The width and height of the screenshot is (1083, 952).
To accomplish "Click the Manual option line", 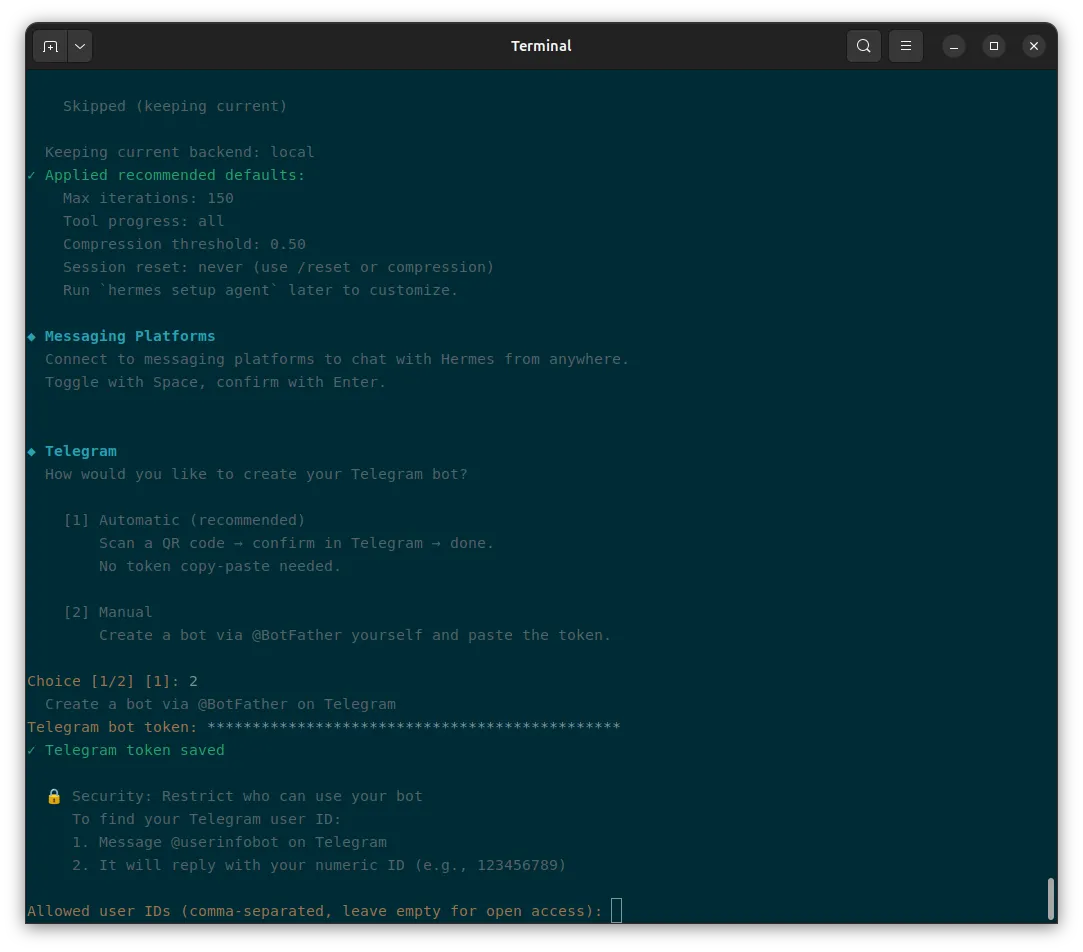I will click(108, 612).
